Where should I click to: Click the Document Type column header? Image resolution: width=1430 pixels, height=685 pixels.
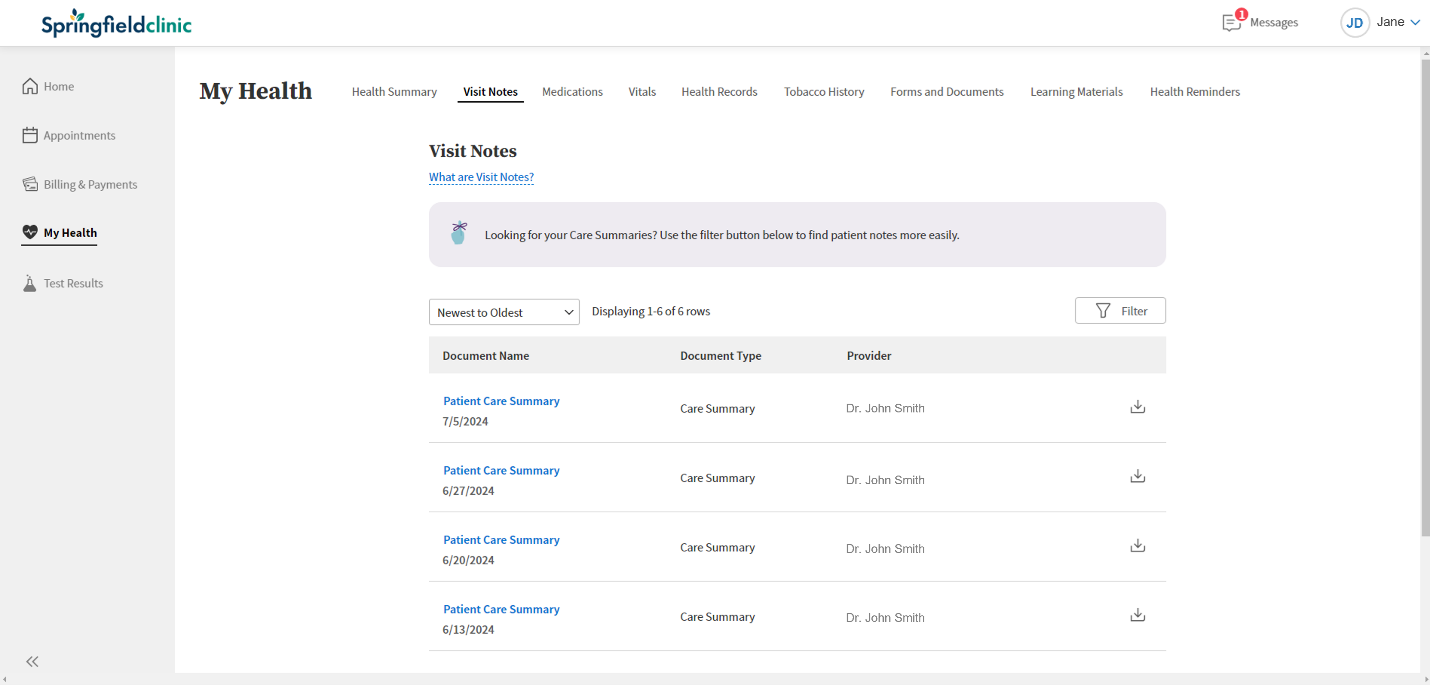[720, 356]
